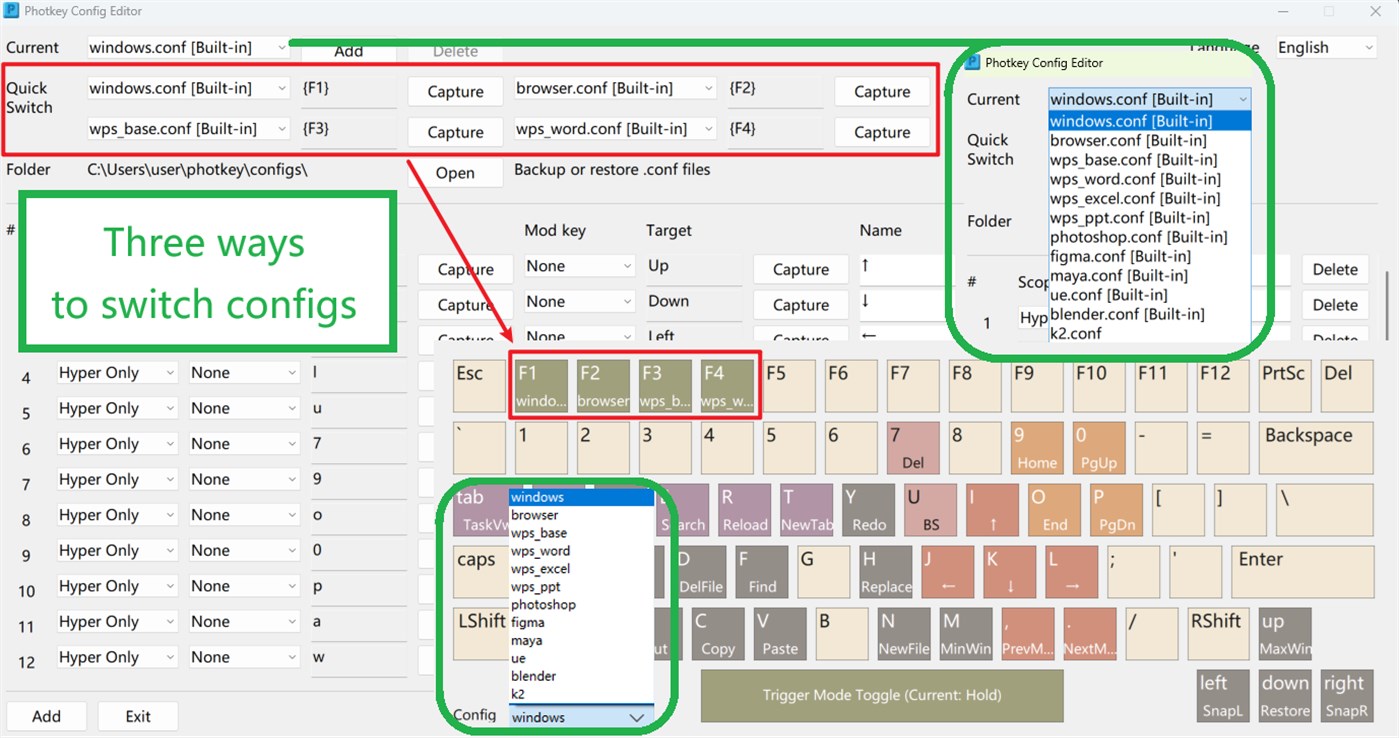This screenshot has width=1399, height=738.
Task: Choose photoshop in keyboard Config list
Action: coord(581,604)
